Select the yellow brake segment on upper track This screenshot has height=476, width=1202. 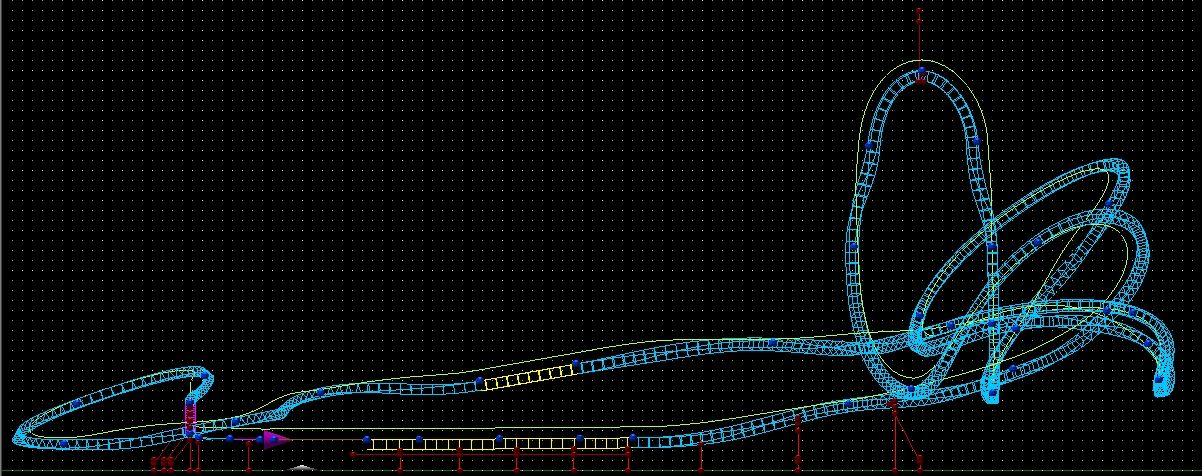point(528,376)
